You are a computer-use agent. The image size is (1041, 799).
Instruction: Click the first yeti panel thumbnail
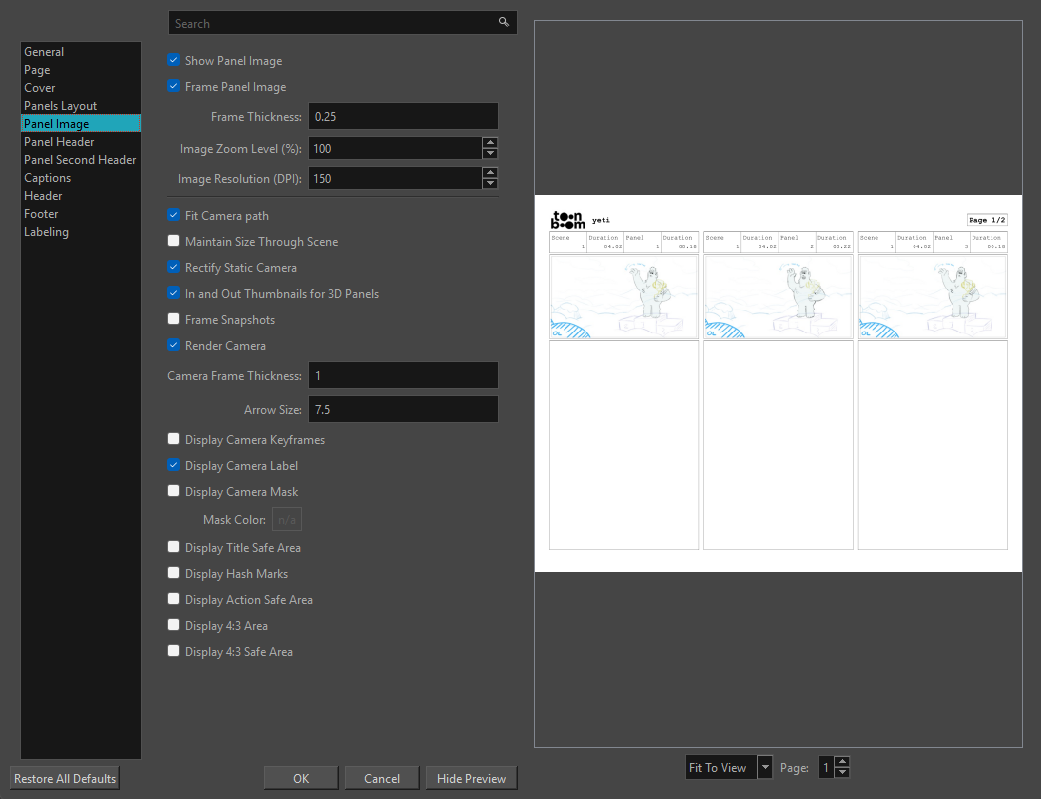click(623, 297)
